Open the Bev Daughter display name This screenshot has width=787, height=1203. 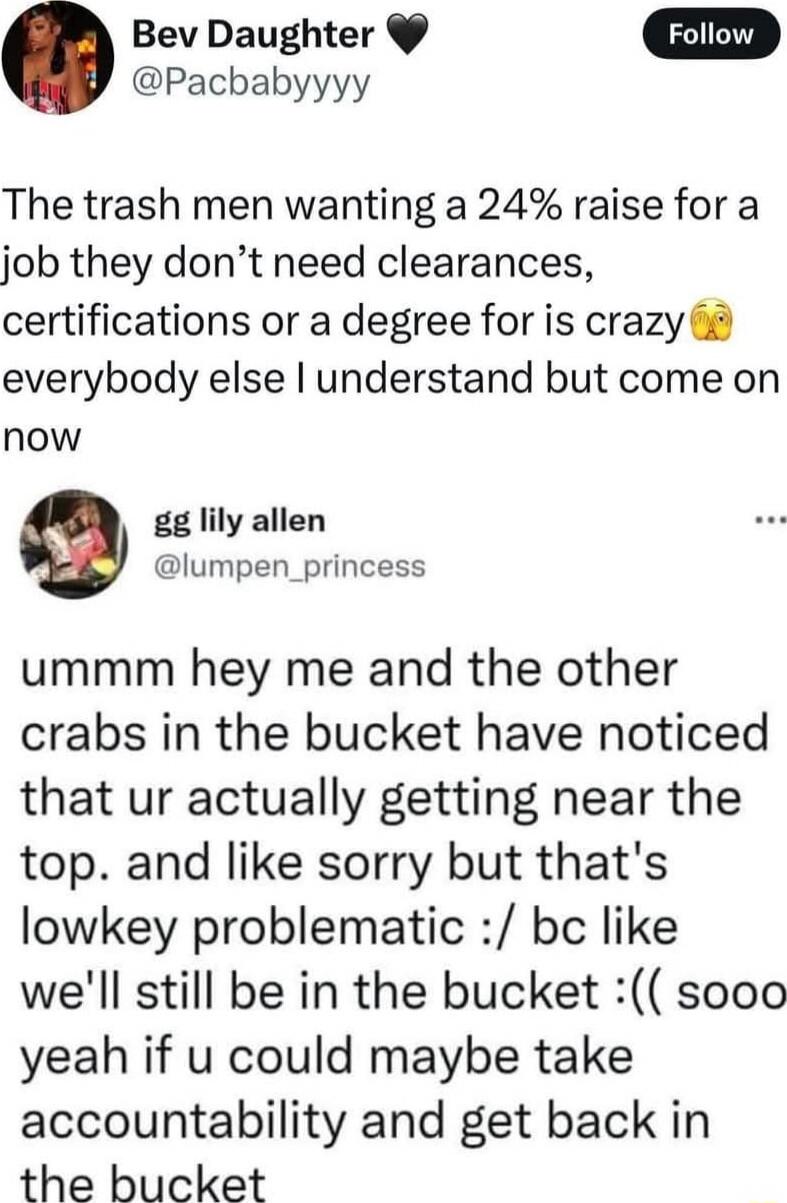(253, 36)
